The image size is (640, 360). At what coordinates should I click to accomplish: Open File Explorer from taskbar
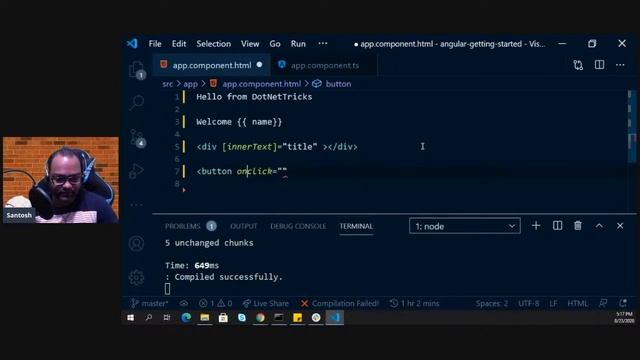point(204,318)
